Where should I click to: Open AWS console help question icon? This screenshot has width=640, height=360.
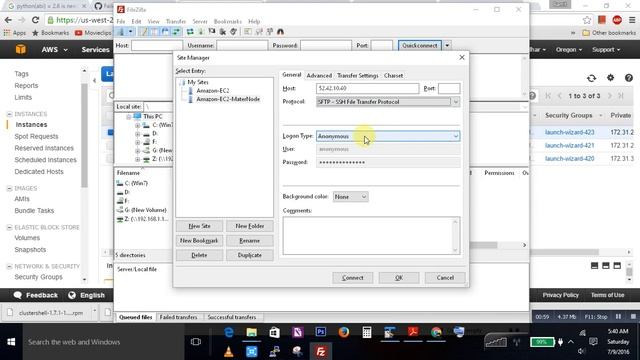coord(629,78)
